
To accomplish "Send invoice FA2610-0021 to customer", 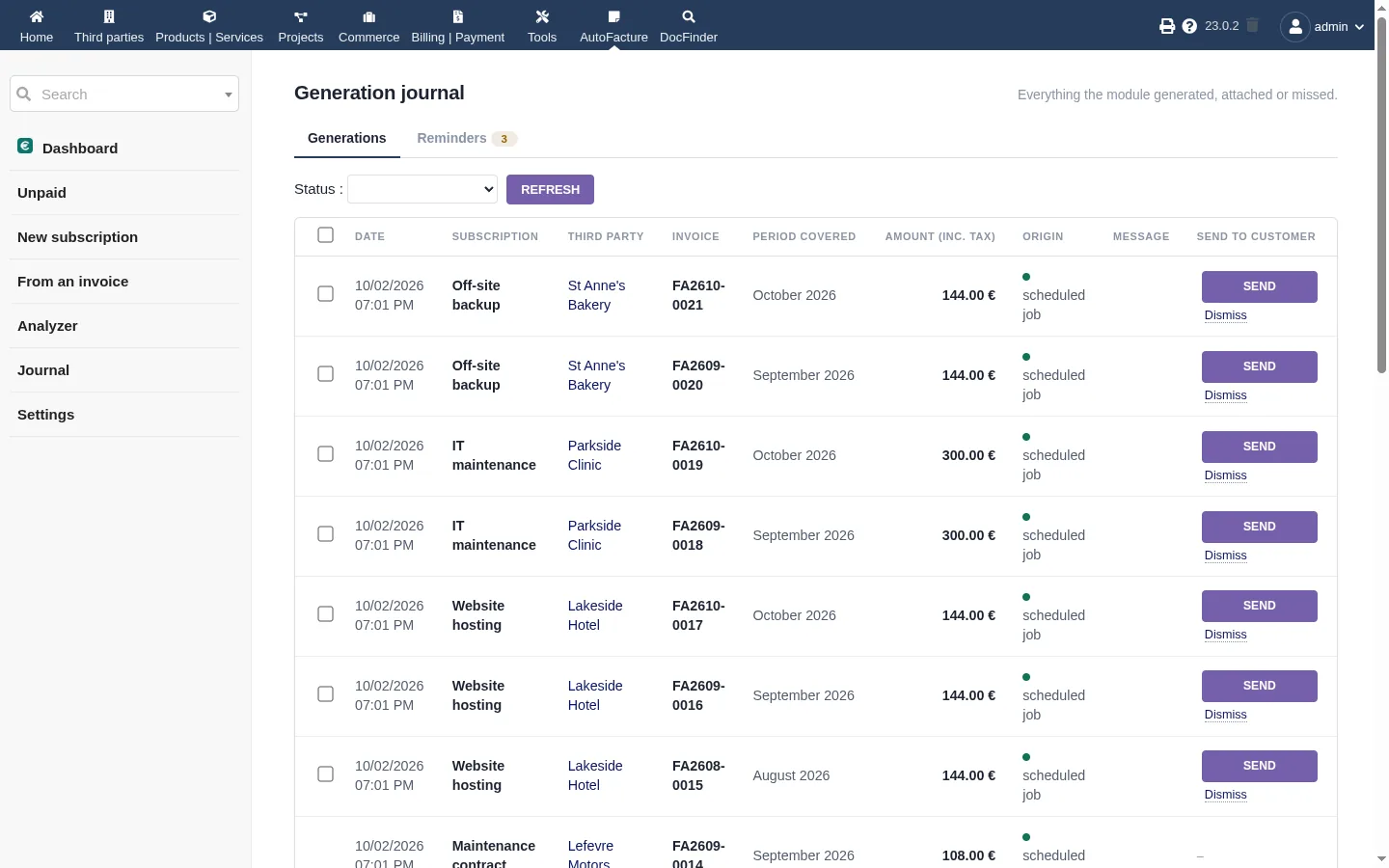I will click(1260, 286).
